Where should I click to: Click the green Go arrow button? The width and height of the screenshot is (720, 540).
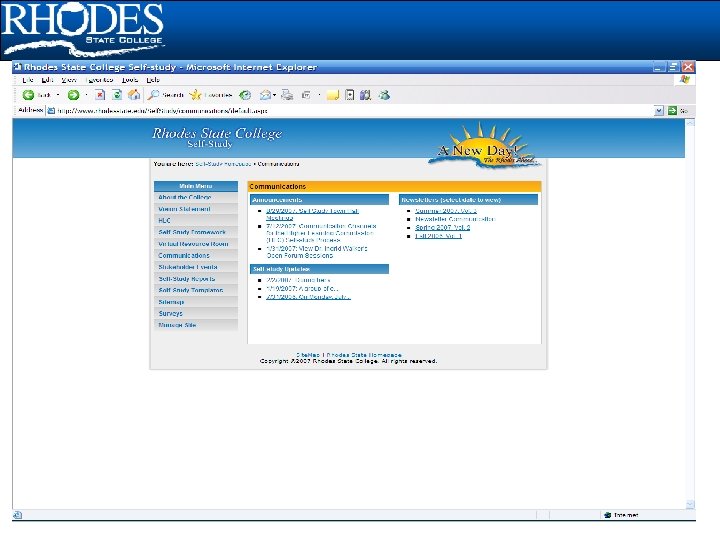click(x=672, y=111)
